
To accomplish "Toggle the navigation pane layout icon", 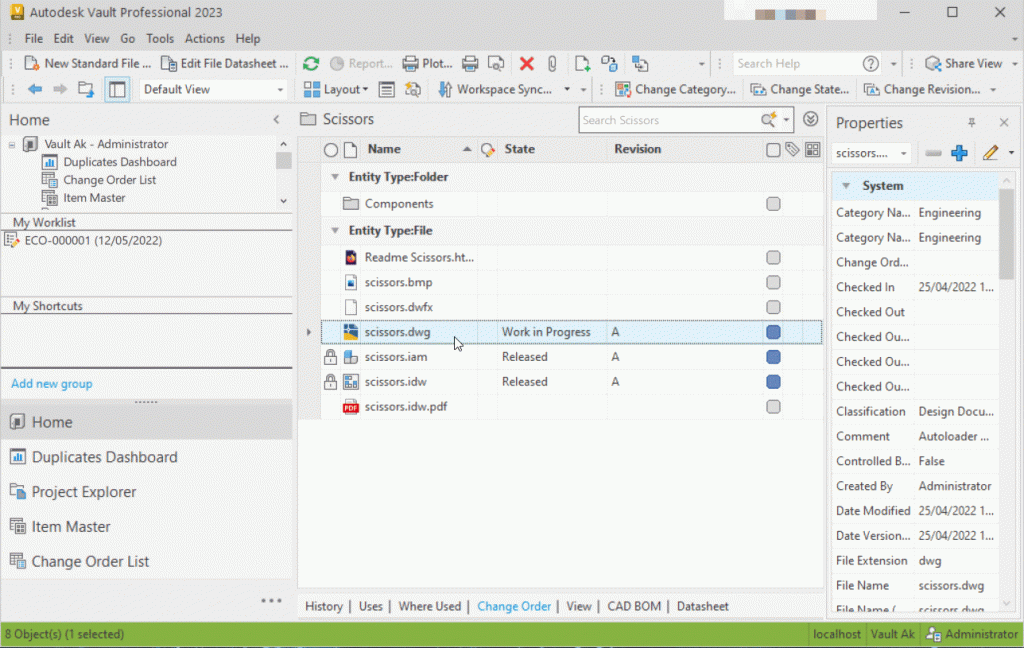I will coord(117,89).
